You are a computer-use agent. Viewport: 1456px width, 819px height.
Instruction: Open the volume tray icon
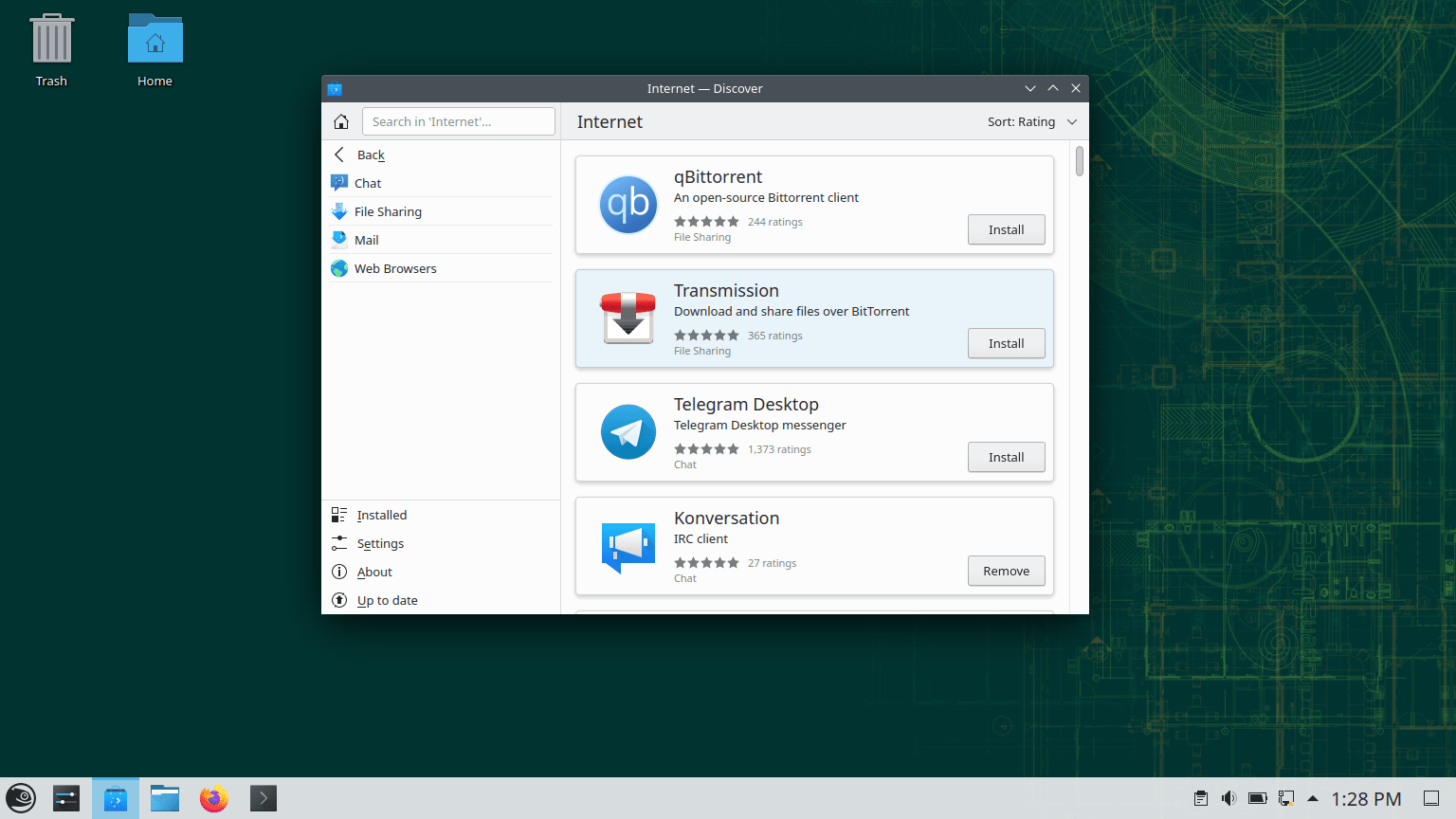[x=1229, y=798]
